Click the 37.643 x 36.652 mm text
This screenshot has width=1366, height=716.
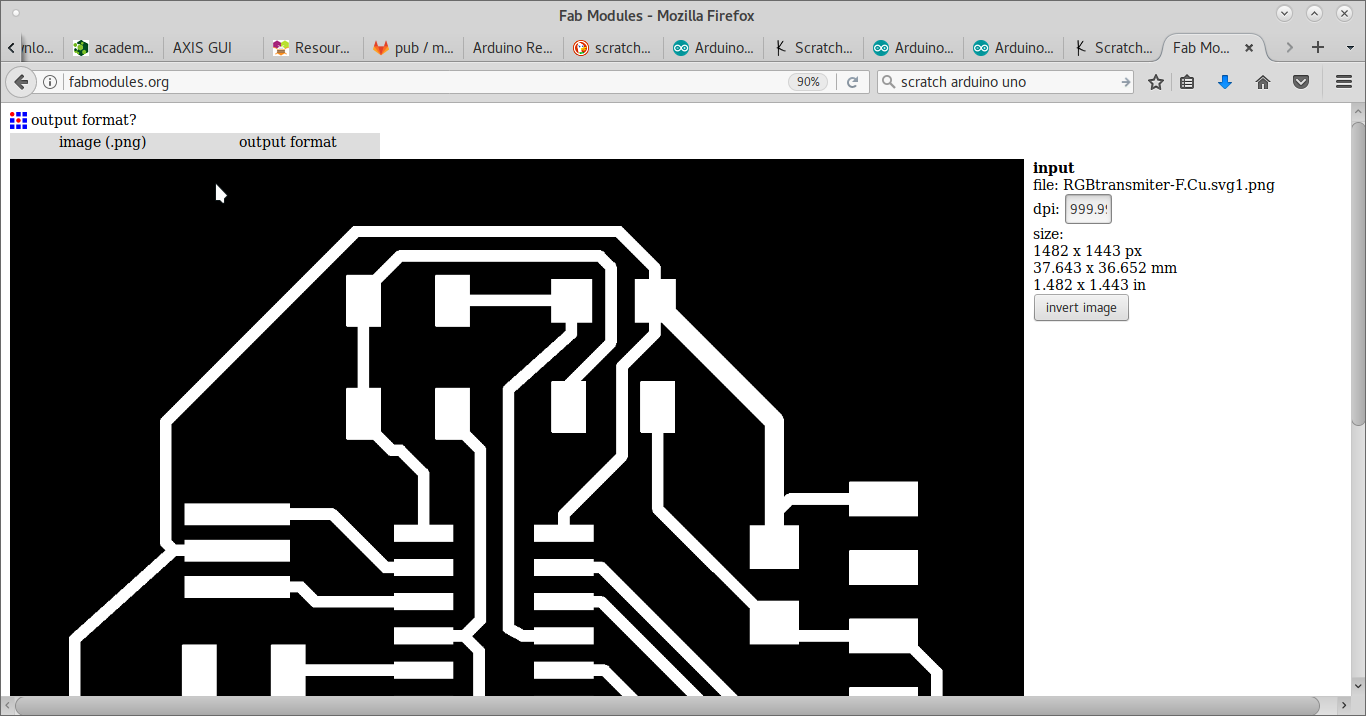[1105, 268]
